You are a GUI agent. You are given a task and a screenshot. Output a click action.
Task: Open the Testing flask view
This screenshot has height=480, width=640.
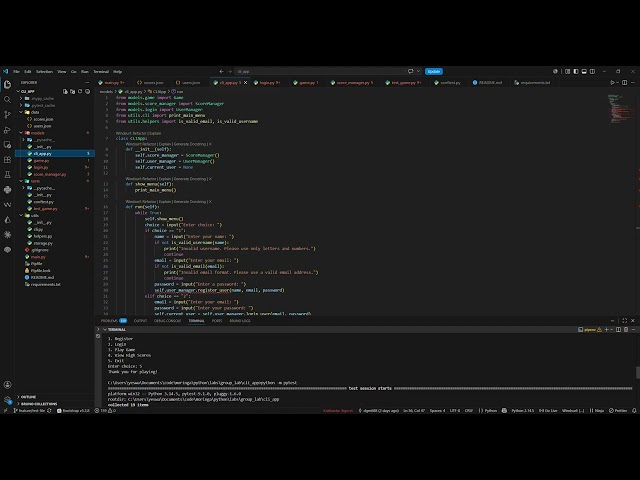click(7, 175)
